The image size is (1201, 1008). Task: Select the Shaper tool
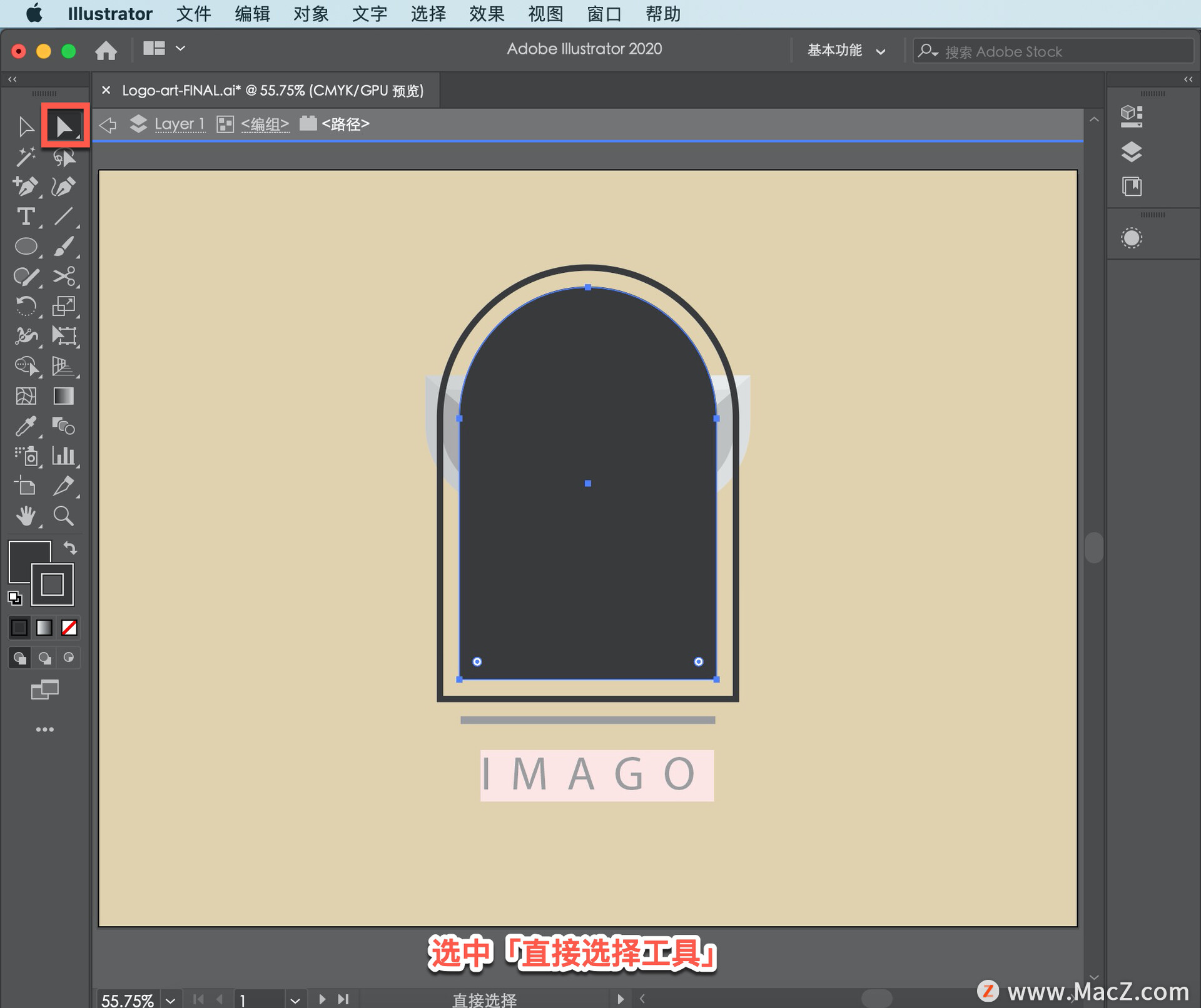point(26,277)
